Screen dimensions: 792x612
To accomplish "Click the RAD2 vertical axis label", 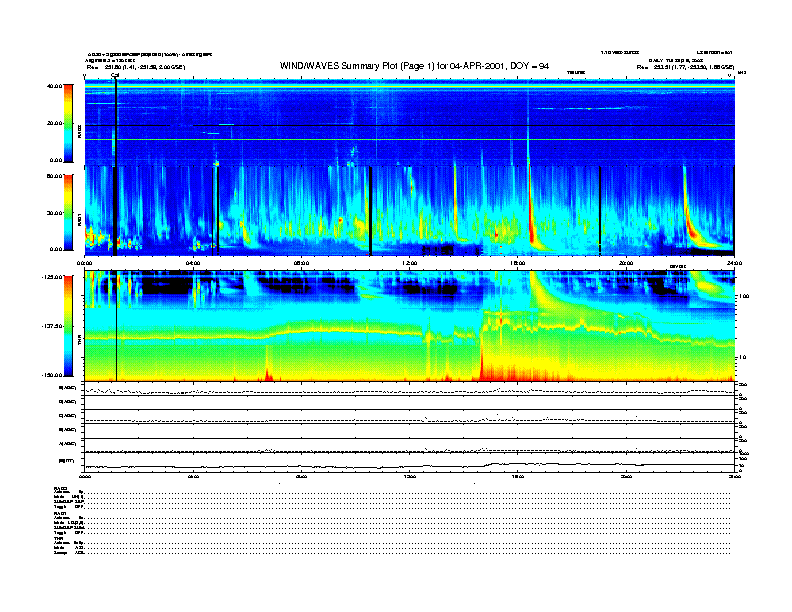I will click(79, 132).
